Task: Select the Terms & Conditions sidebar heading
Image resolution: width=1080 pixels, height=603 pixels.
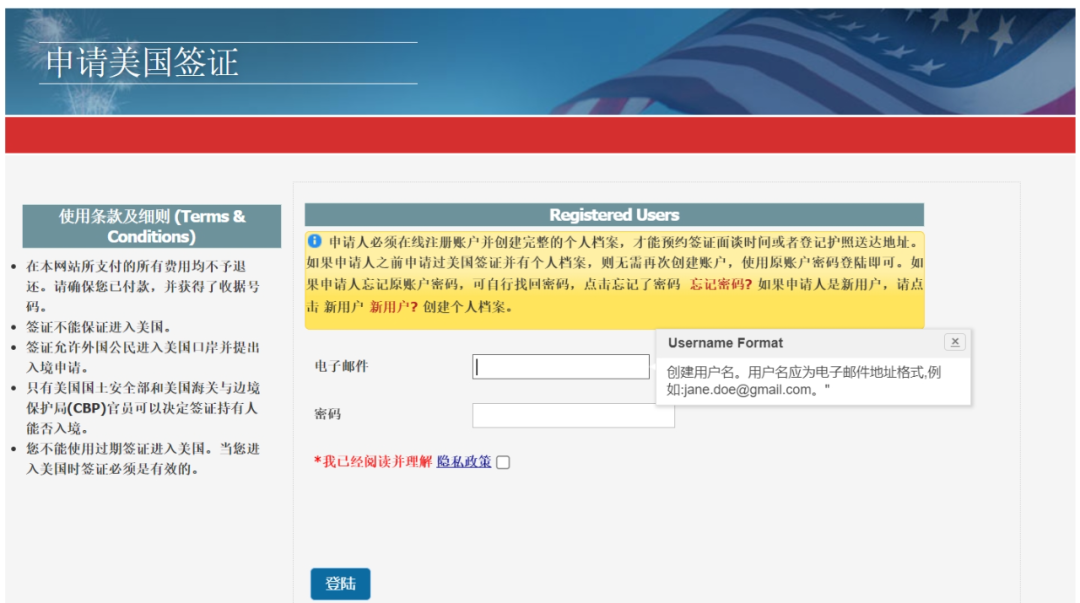Action: (x=150, y=226)
